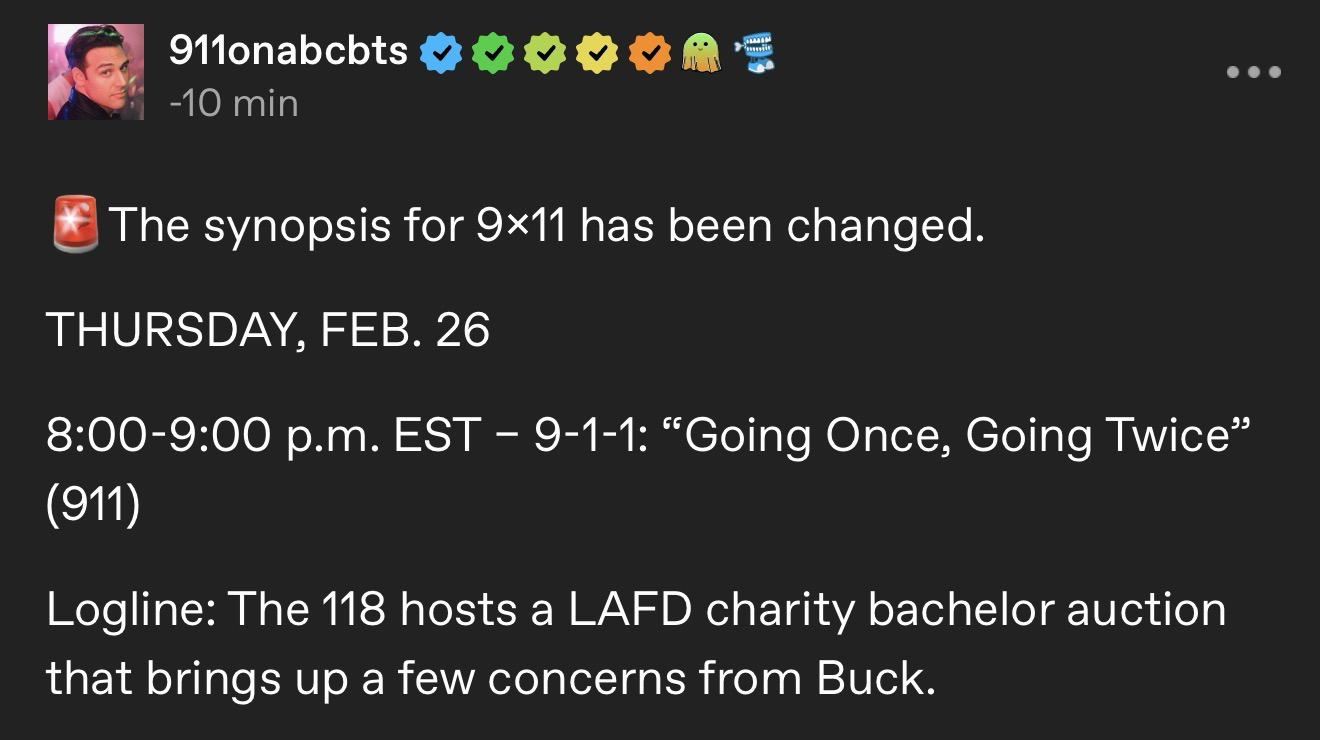Click the green ghost badge
This screenshot has height=740, width=1320.
pos(701,52)
